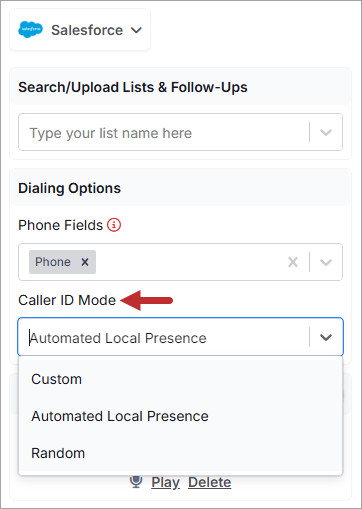The image size is (362, 509).
Task: Click the Search/Upload Lists & Follow-Ups header
Action: 133,87
